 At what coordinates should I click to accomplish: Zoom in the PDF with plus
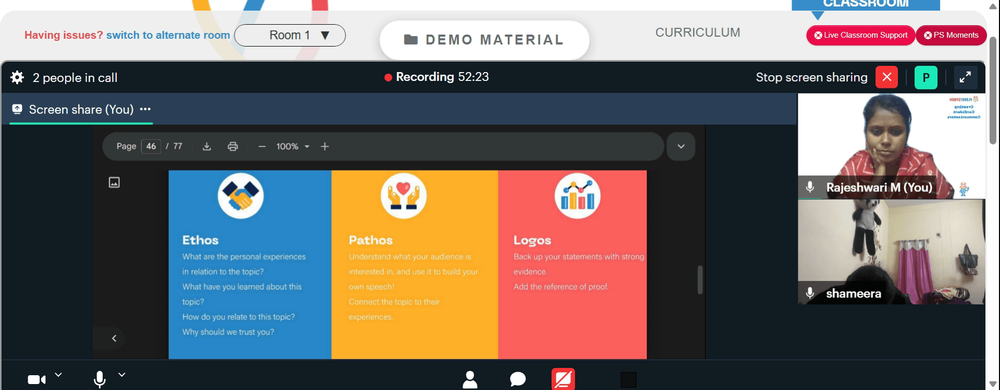(325, 147)
